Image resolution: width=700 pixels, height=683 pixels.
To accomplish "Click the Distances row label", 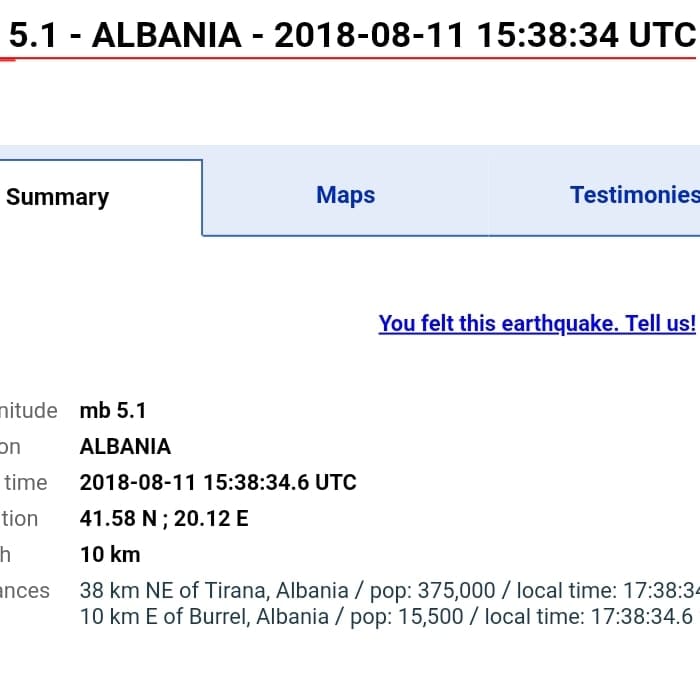I will pyautogui.click(x=24, y=590).
